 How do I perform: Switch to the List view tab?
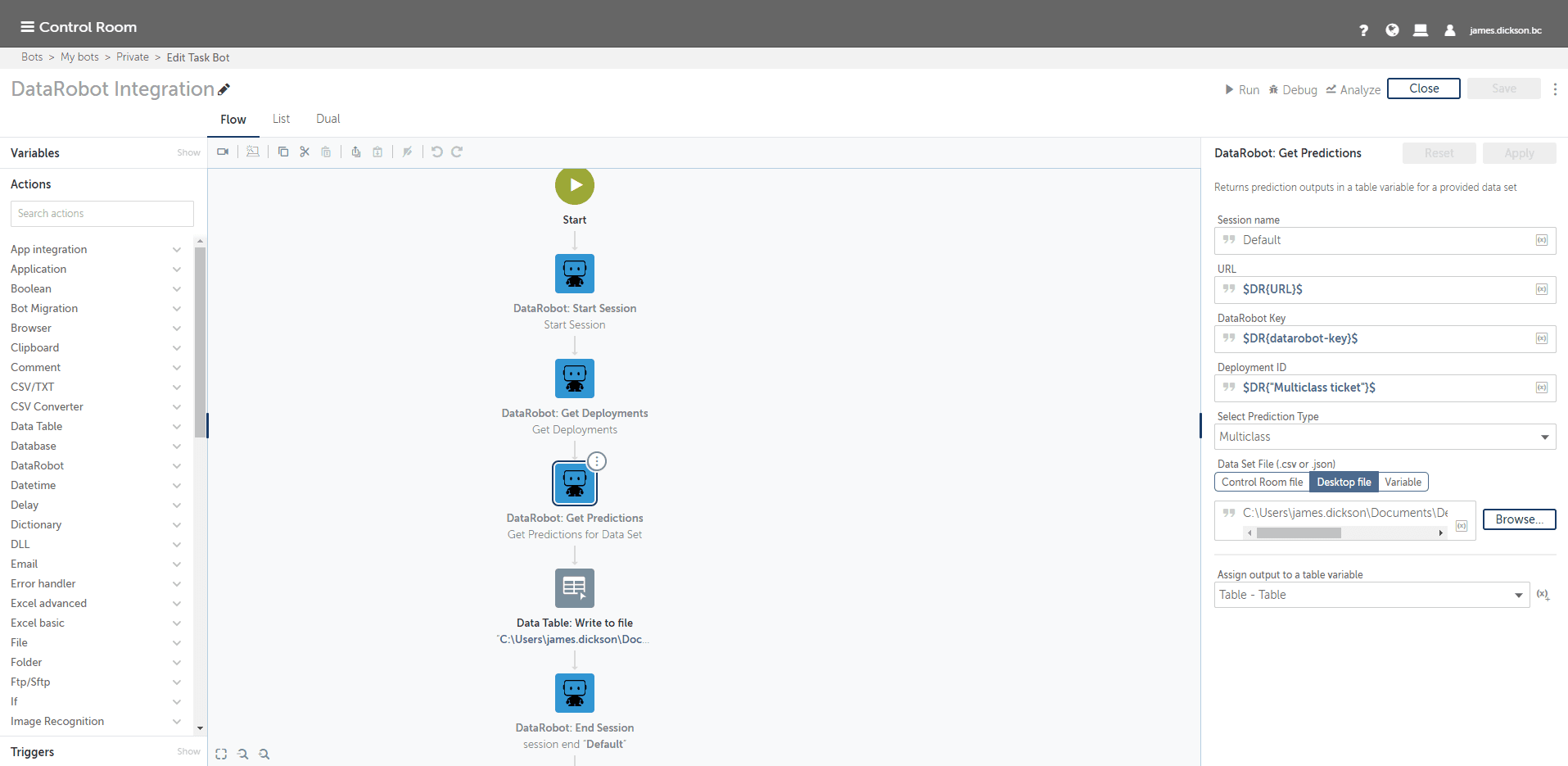click(x=281, y=119)
